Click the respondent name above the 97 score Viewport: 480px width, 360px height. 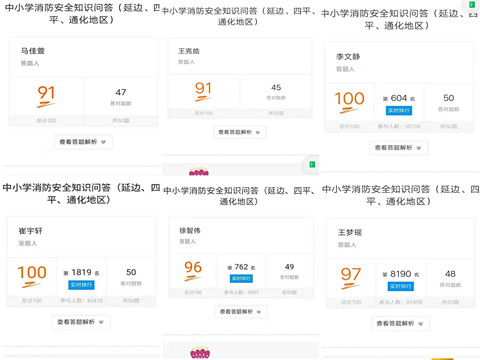pyautogui.click(x=350, y=232)
